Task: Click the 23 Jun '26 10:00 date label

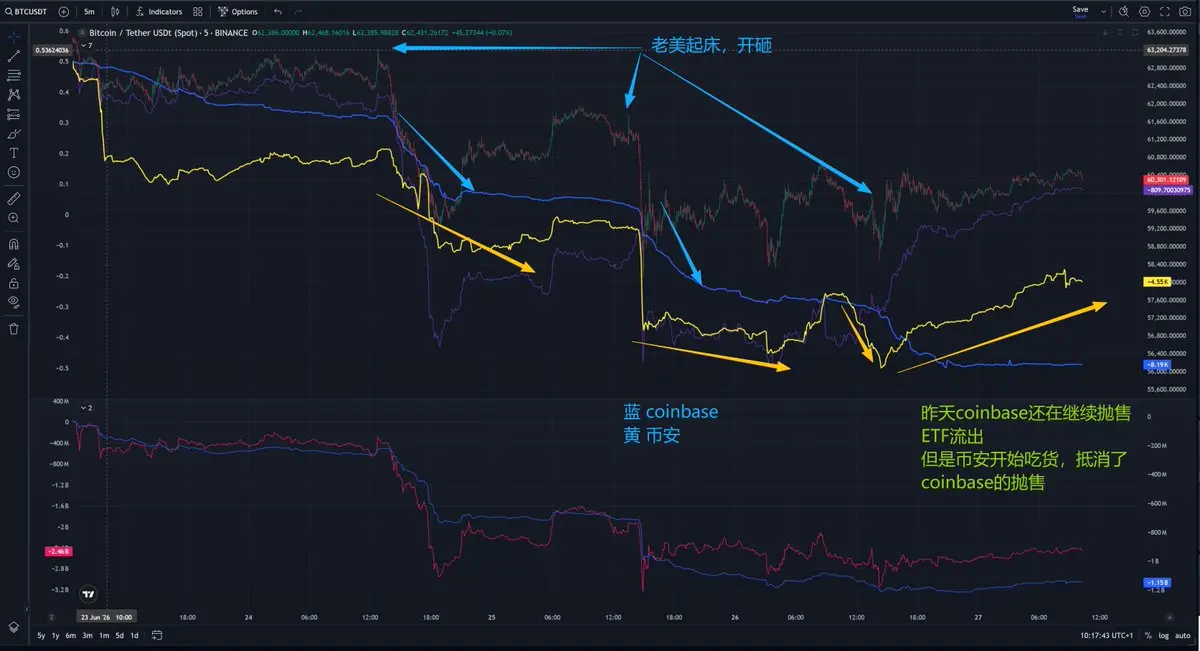Action: click(109, 617)
